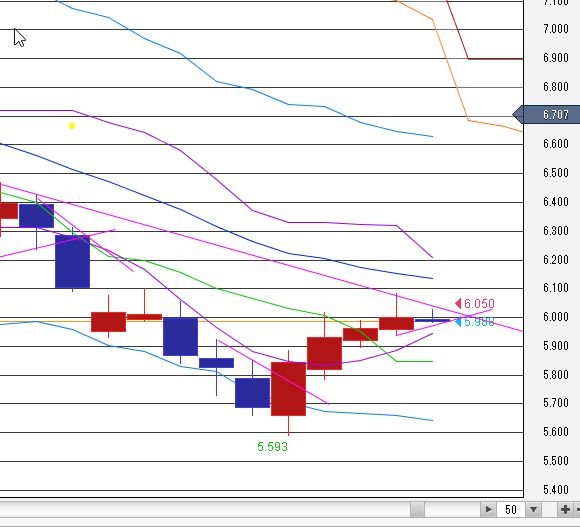
Task: Click the 6.500 price axis label
Action: pyautogui.click(x=556, y=173)
